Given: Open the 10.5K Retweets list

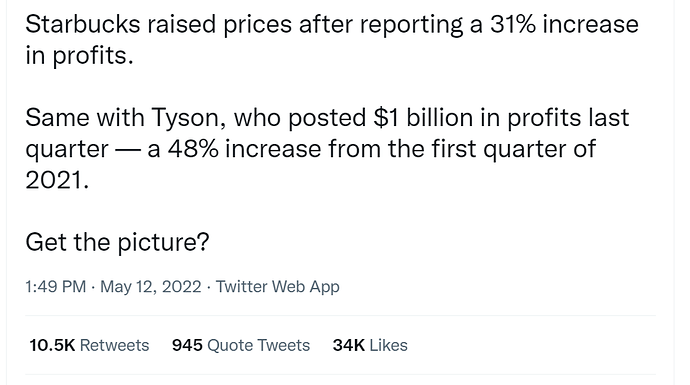Looking at the screenshot, I should pyautogui.click(x=89, y=345).
